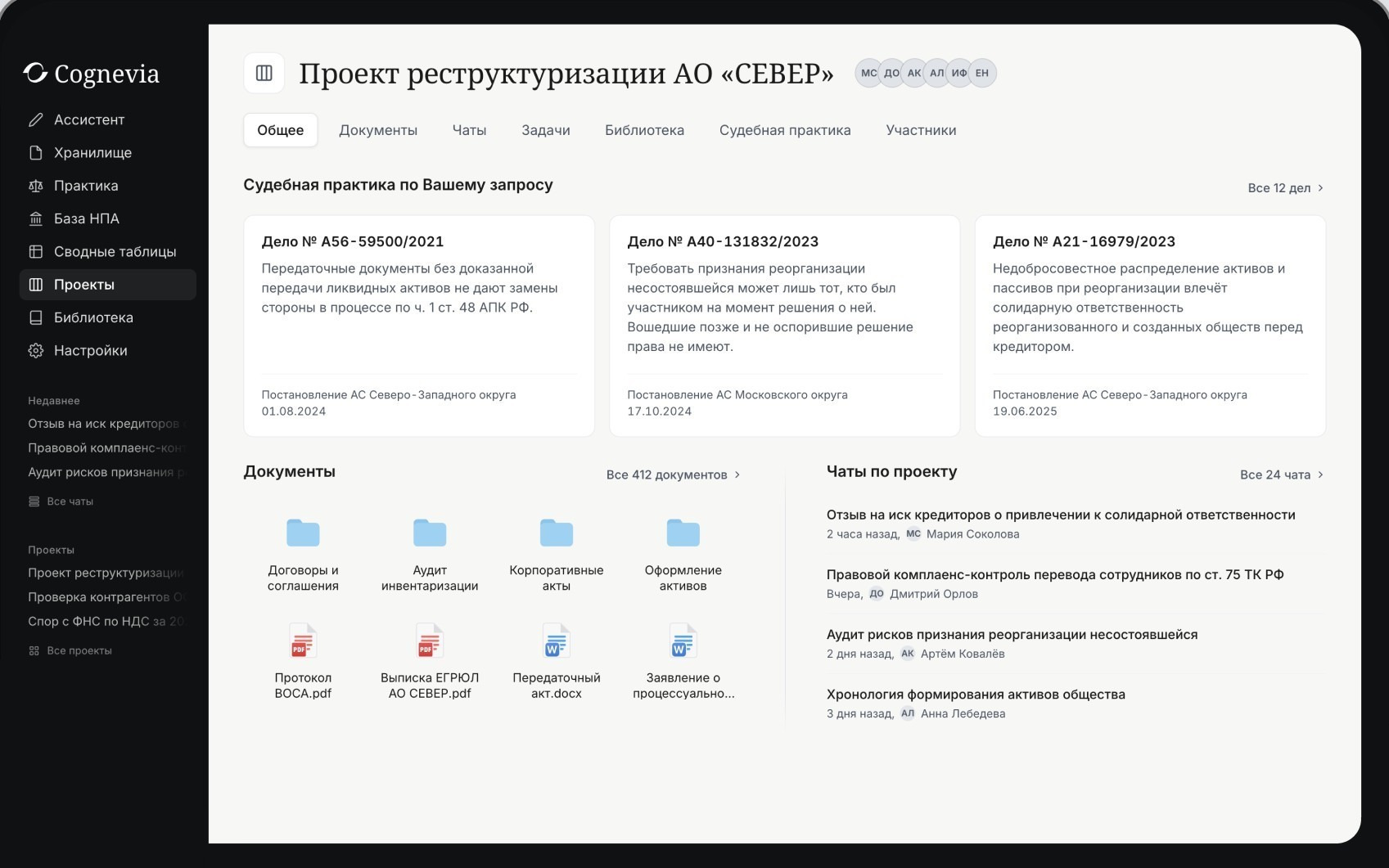Click the МС participant avatar in header
The image size is (1389, 868).
[x=868, y=73]
